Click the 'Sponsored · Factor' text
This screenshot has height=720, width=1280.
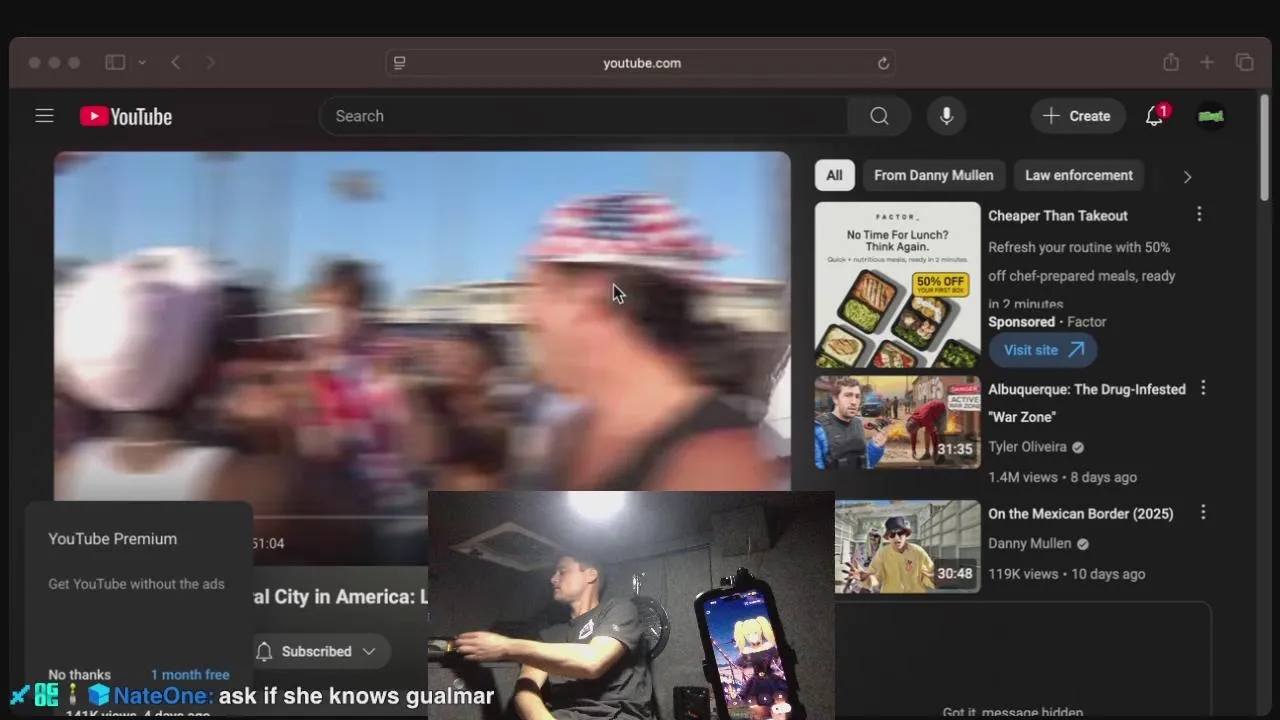pyautogui.click(x=1047, y=322)
